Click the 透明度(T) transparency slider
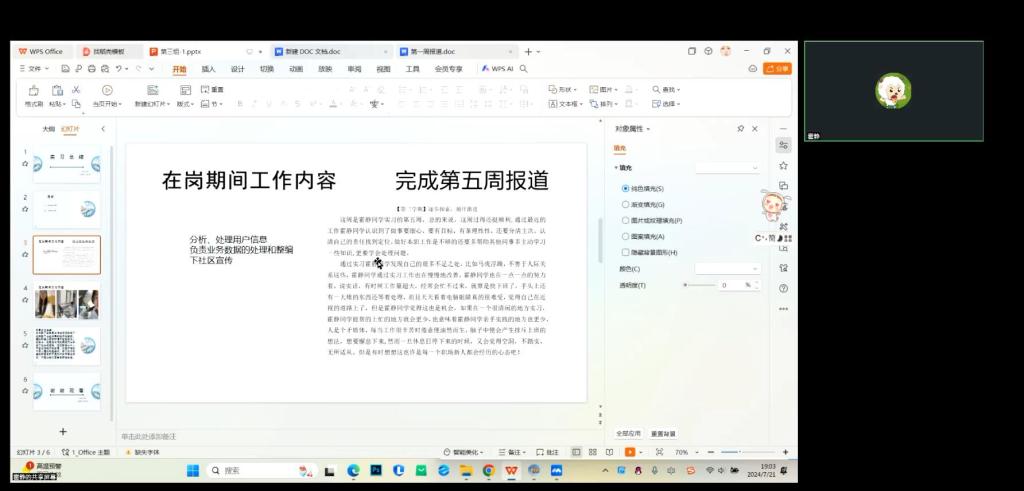 [x=700, y=285]
